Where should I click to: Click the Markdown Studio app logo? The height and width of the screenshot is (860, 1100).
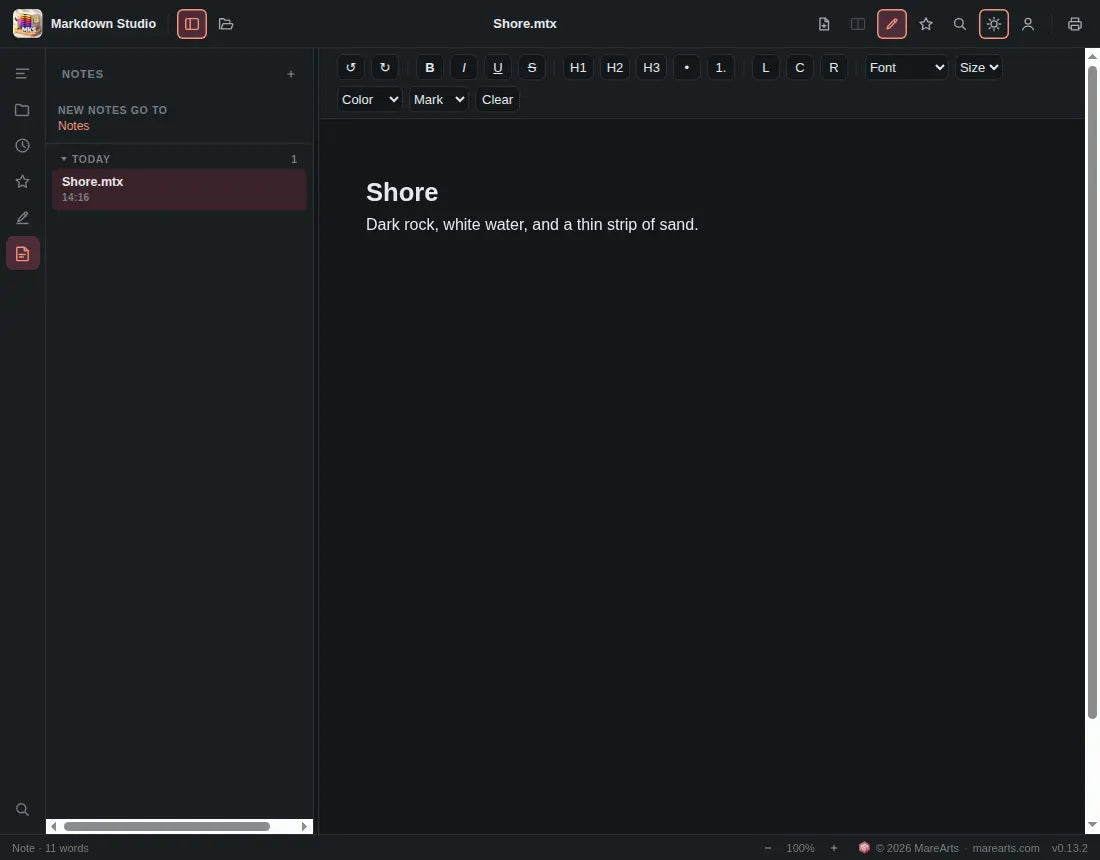27,24
